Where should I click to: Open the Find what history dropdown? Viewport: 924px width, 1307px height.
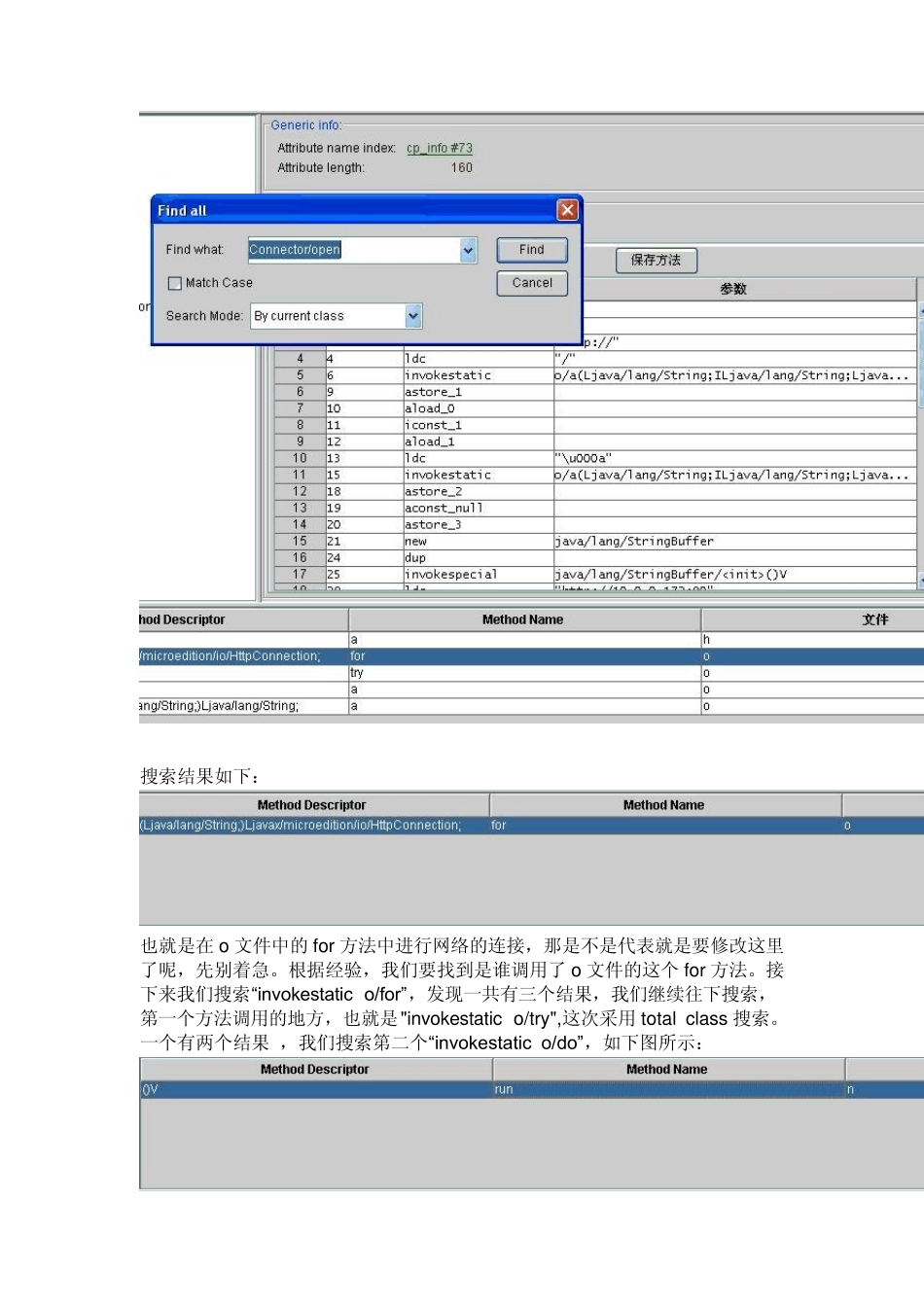click(468, 250)
